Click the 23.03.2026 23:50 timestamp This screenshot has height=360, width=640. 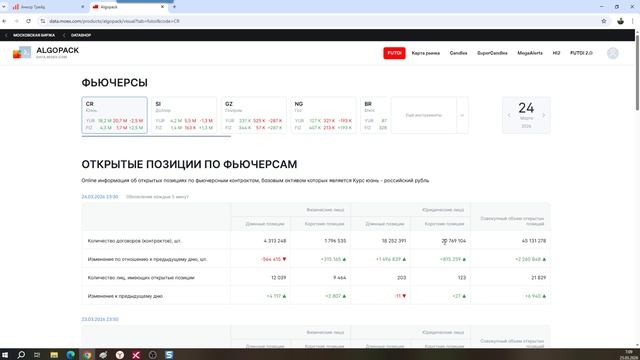(x=100, y=319)
